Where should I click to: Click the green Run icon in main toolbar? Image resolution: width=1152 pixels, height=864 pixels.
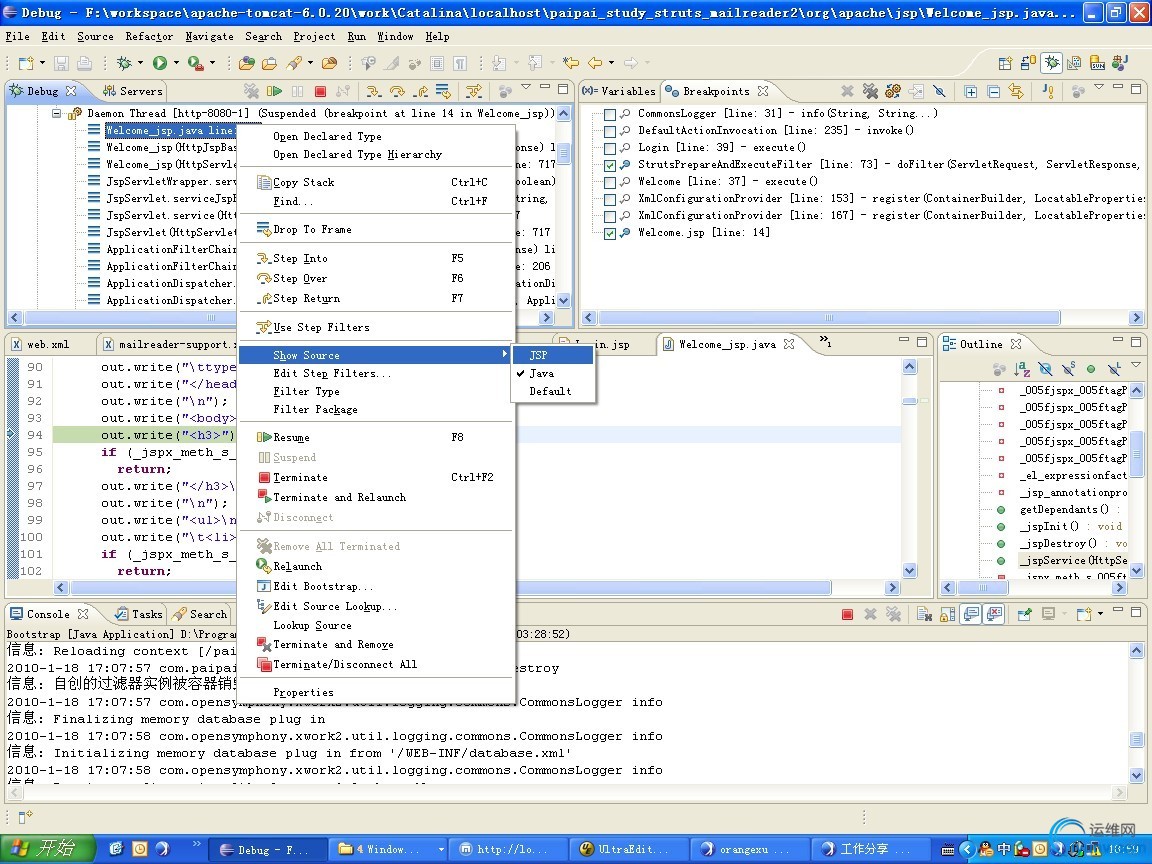159,63
